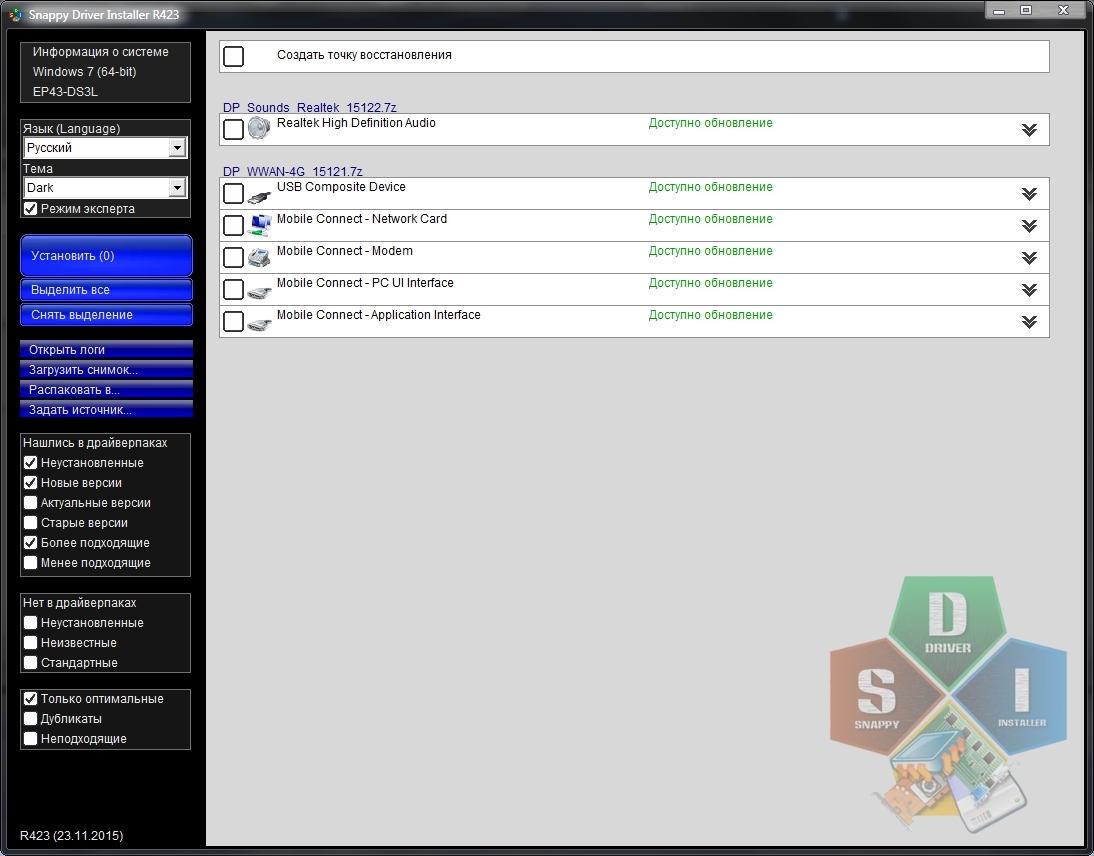The height and width of the screenshot is (856, 1094).
Task: Click Загрузить снимок... button
Action: click(x=106, y=370)
